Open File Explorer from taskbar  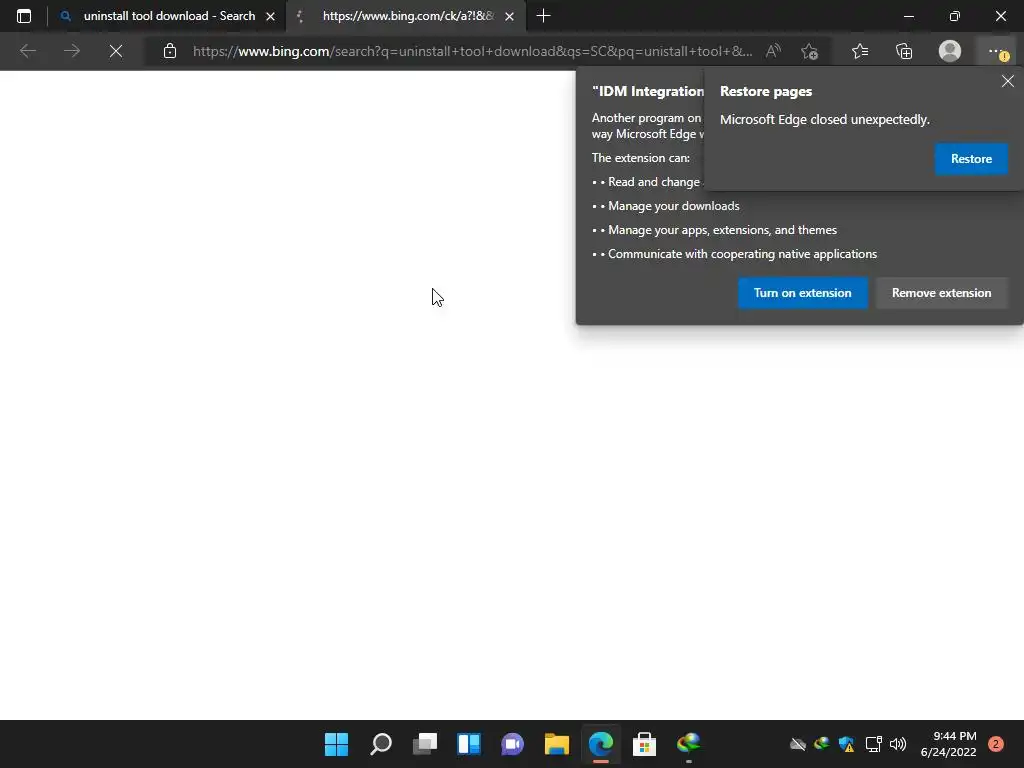(x=556, y=744)
